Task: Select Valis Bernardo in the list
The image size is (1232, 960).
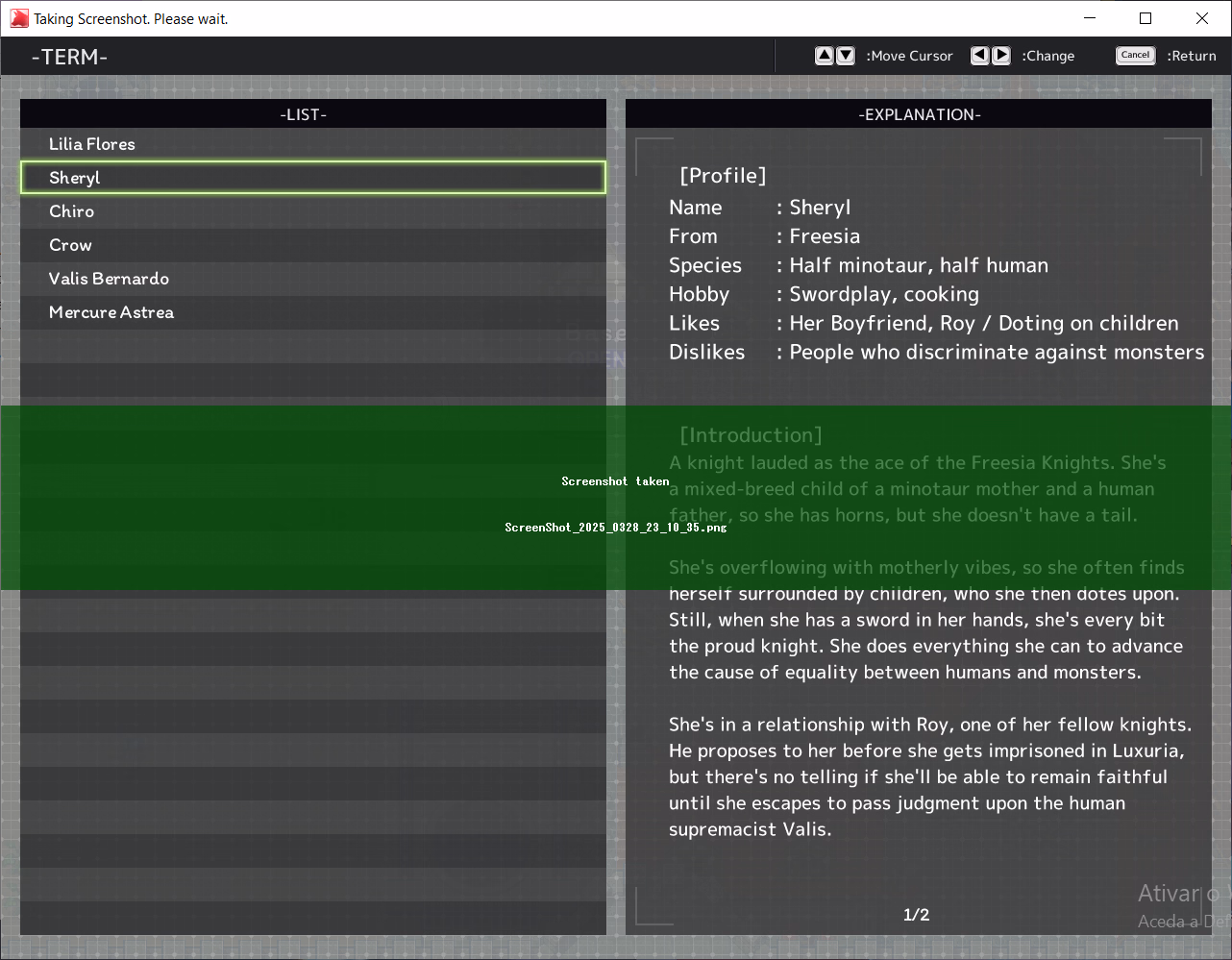Action: (109, 279)
